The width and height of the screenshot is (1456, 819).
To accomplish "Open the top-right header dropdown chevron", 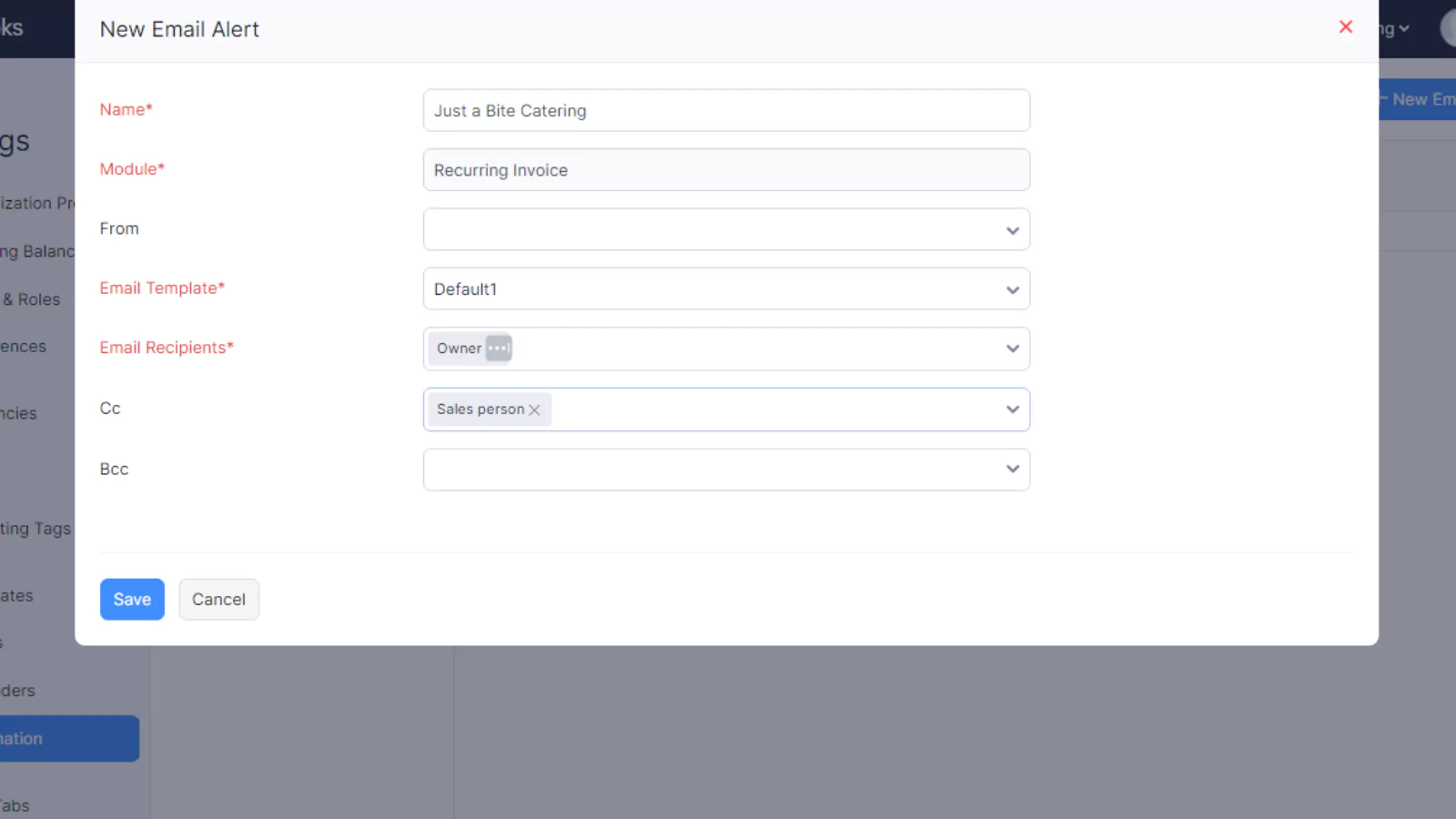I will point(1404,29).
